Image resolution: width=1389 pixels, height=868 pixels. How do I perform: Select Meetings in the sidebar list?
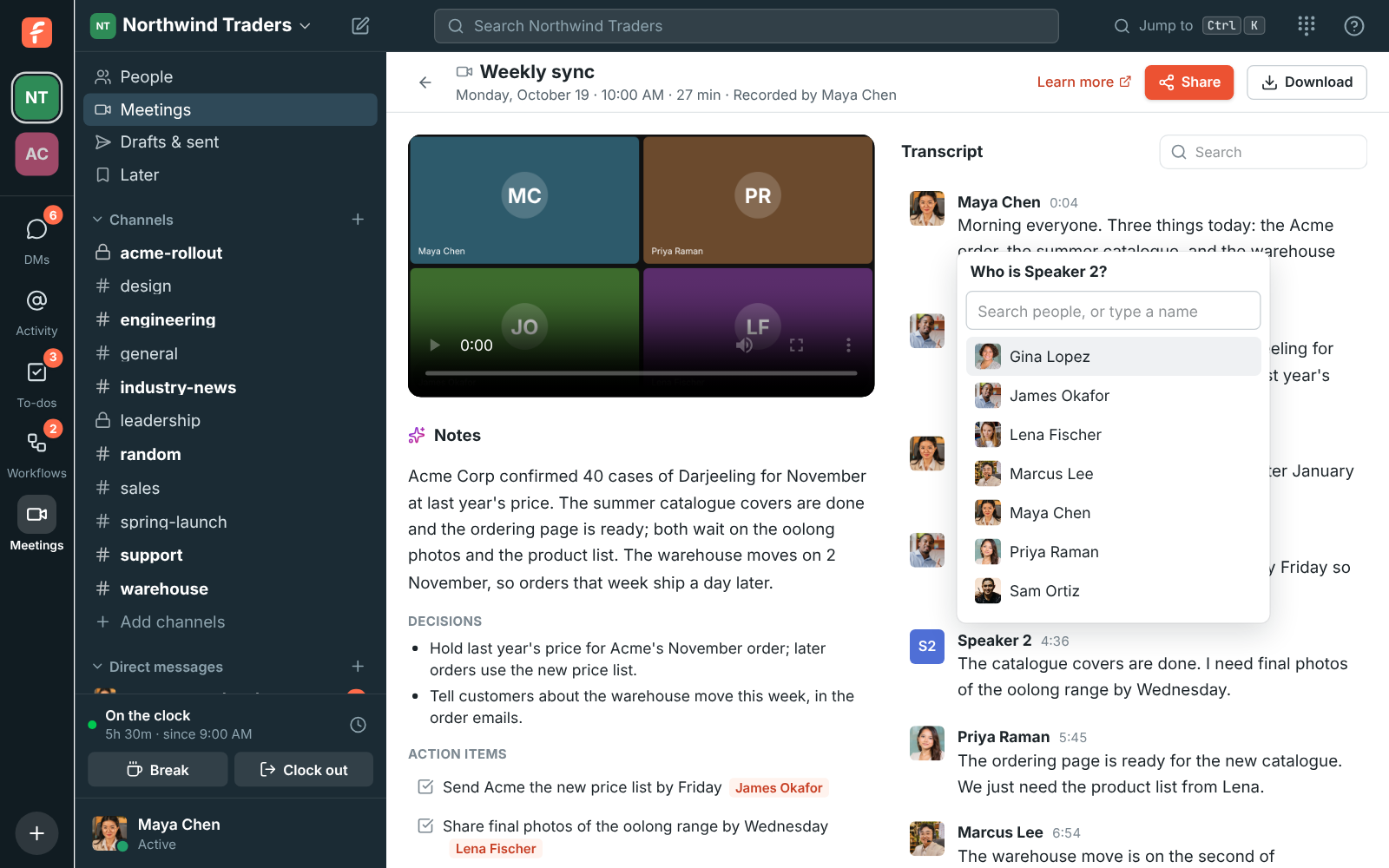(x=230, y=109)
